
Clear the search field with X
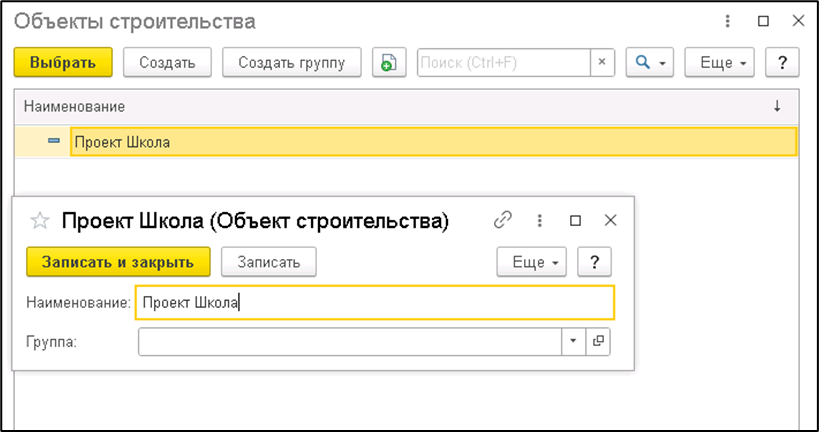coord(602,62)
